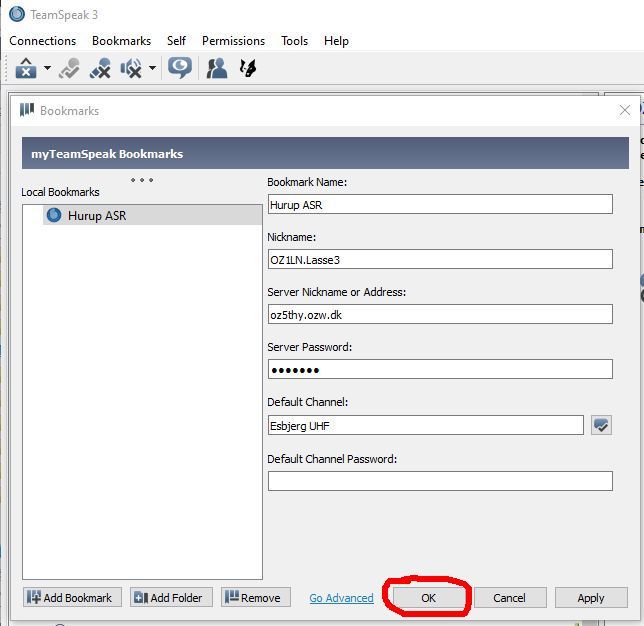Open the Go Advanced link
The height and width of the screenshot is (626, 644).
coord(341,598)
